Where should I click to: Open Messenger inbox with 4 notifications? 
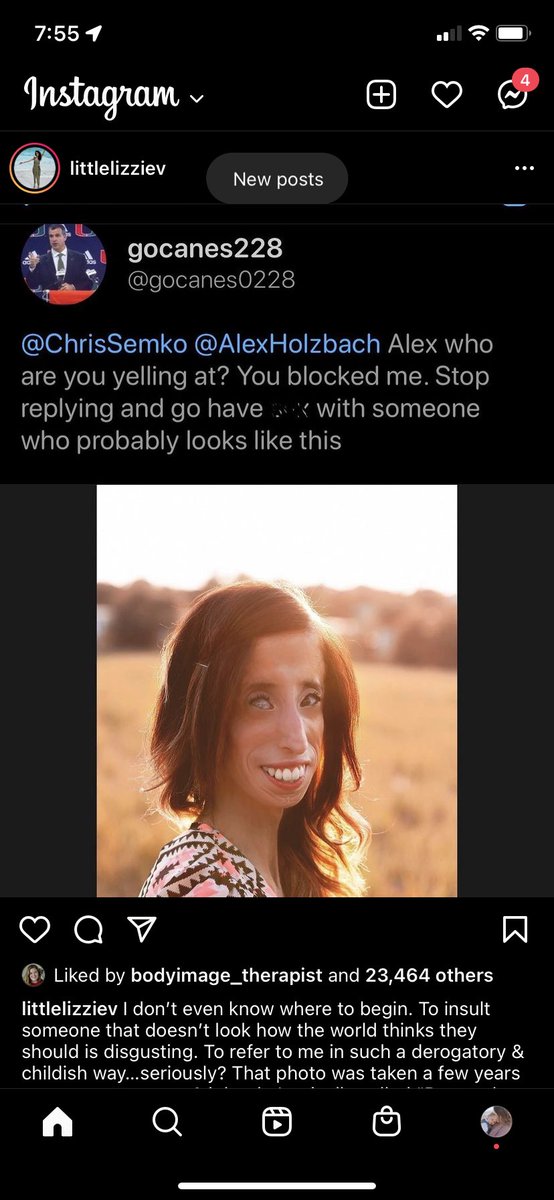coord(513,93)
